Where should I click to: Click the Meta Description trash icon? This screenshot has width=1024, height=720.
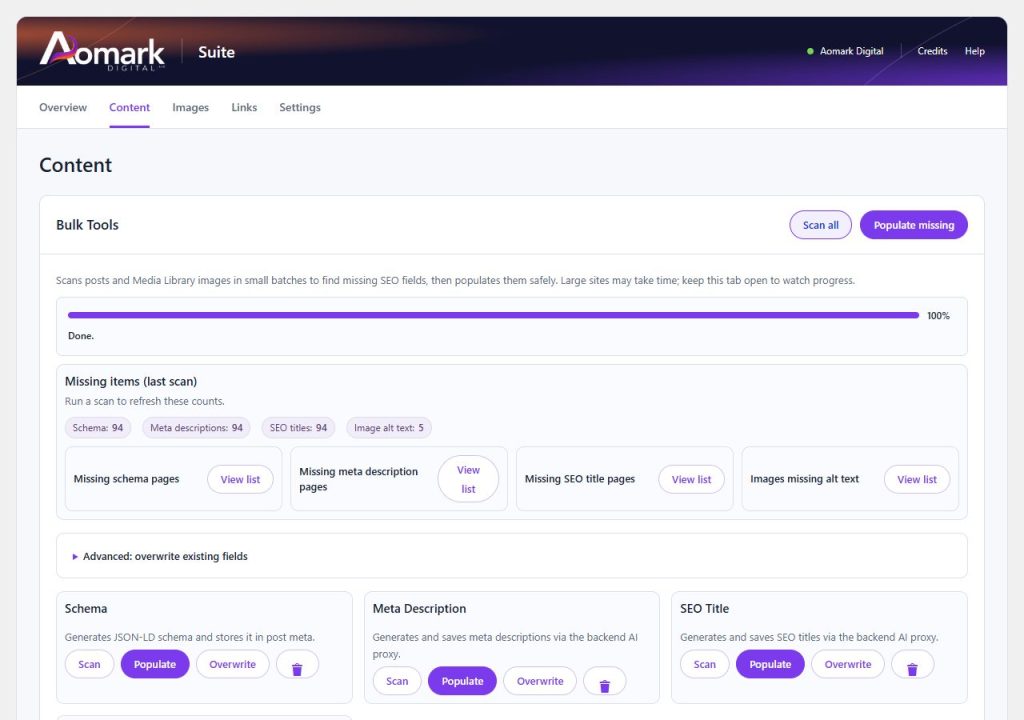click(x=605, y=681)
